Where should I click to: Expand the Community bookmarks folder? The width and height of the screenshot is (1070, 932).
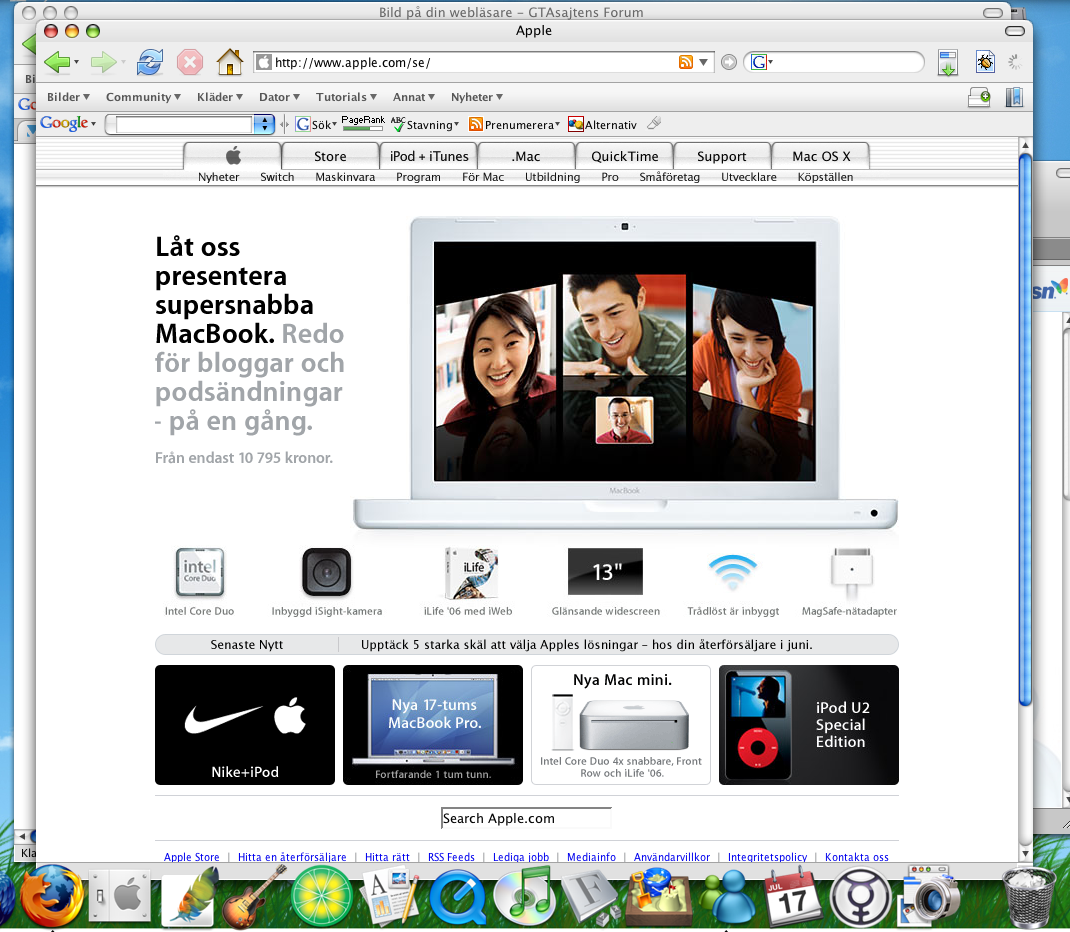coord(143,97)
